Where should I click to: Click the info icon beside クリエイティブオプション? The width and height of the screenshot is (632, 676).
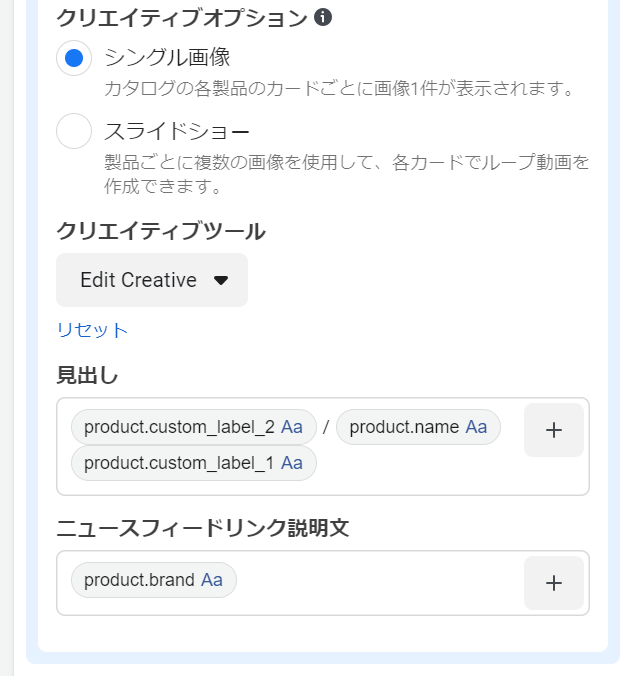(x=322, y=17)
